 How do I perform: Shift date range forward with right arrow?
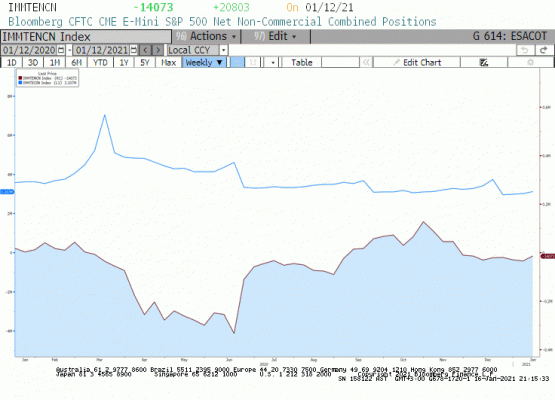pyautogui.click(x=158, y=50)
